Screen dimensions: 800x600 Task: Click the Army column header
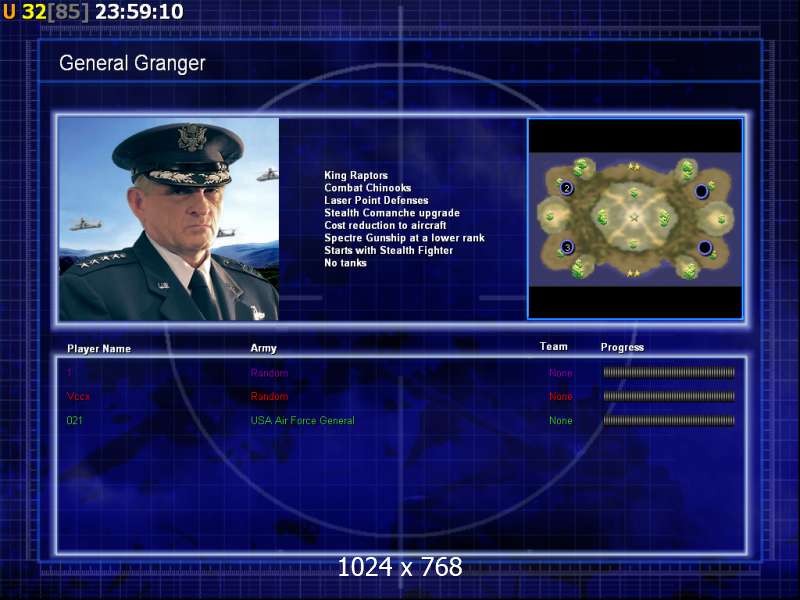[x=263, y=348]
